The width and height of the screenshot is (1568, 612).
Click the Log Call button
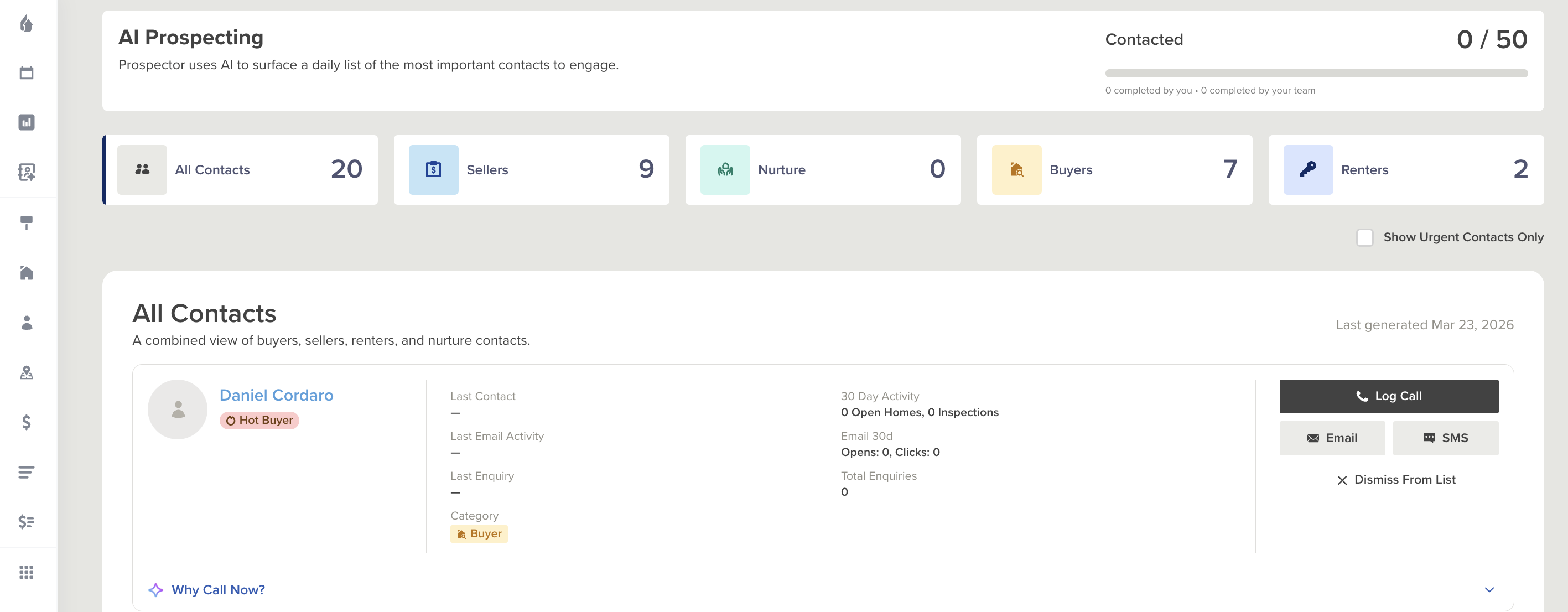coord(1389,396)
